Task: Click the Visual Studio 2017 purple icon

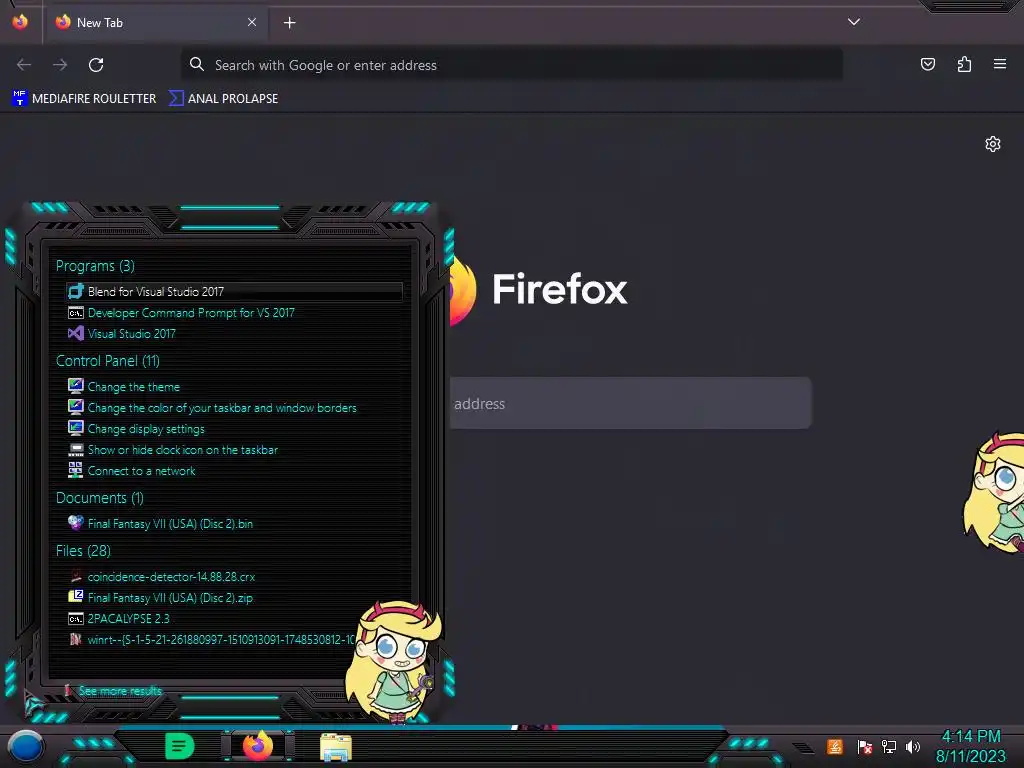Action: [76, 334]
